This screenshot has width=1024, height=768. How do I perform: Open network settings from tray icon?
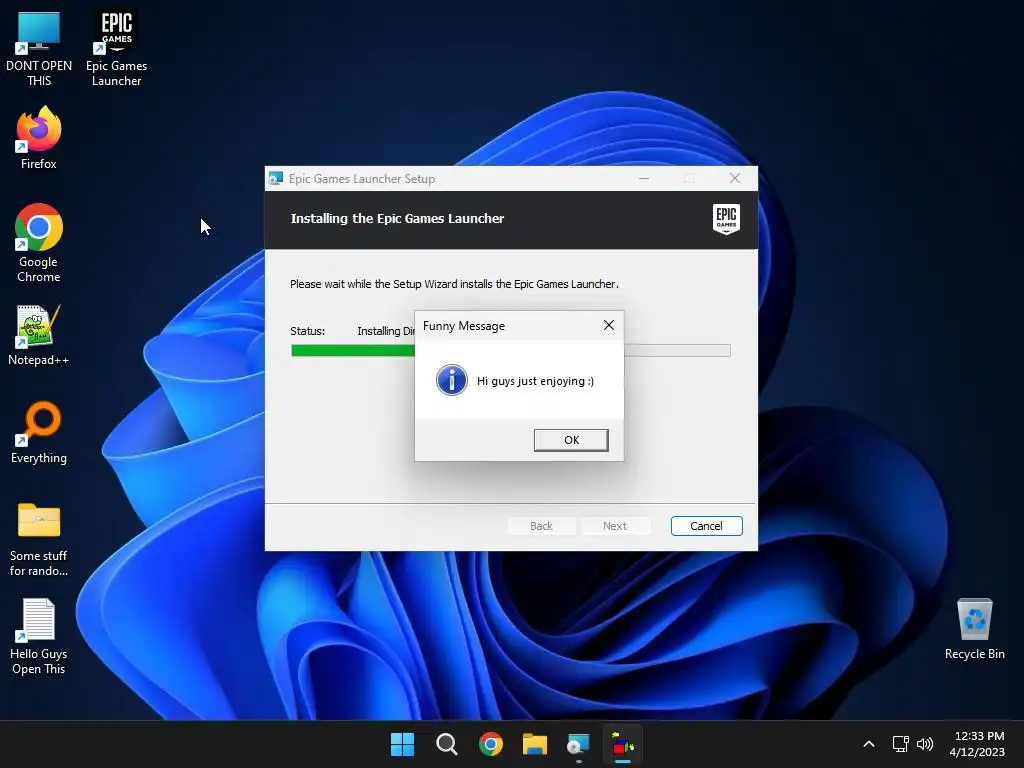901,744
